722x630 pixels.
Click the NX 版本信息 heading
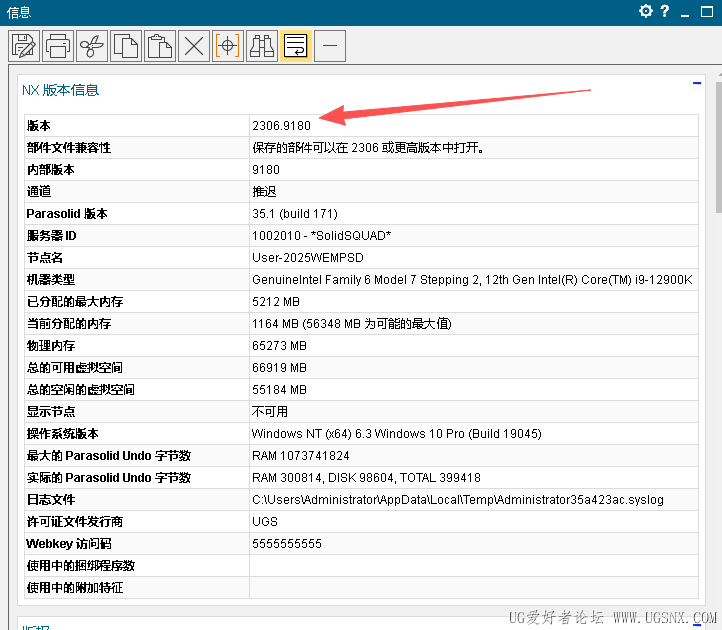point(60,90)
